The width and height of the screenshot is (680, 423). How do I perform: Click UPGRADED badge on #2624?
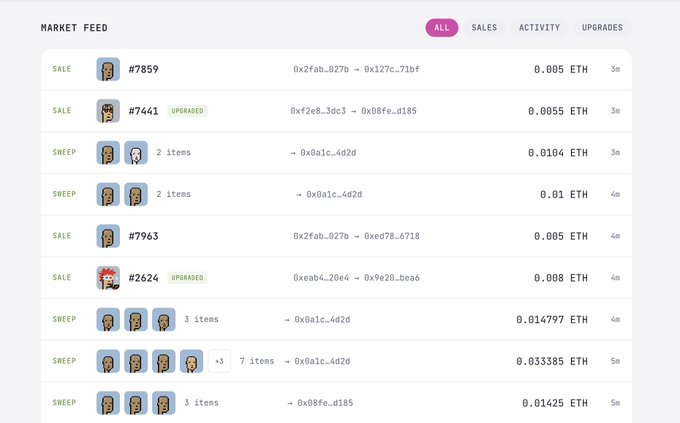tap(187, 278)
